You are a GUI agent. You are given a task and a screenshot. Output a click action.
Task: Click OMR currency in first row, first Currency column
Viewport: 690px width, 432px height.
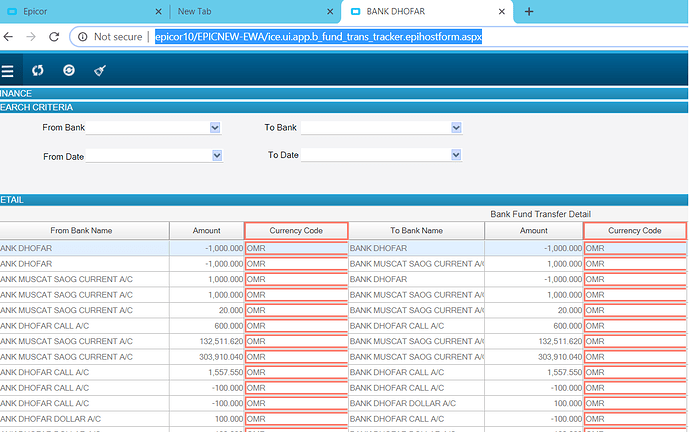[x=296, y=248]
